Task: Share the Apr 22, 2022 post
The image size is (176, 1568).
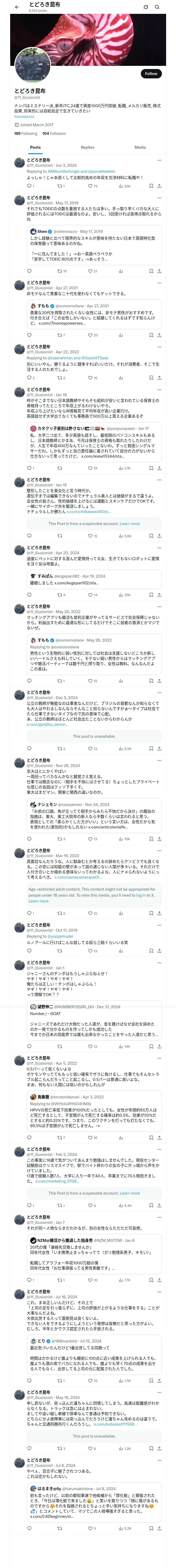Action: (159, 378)
